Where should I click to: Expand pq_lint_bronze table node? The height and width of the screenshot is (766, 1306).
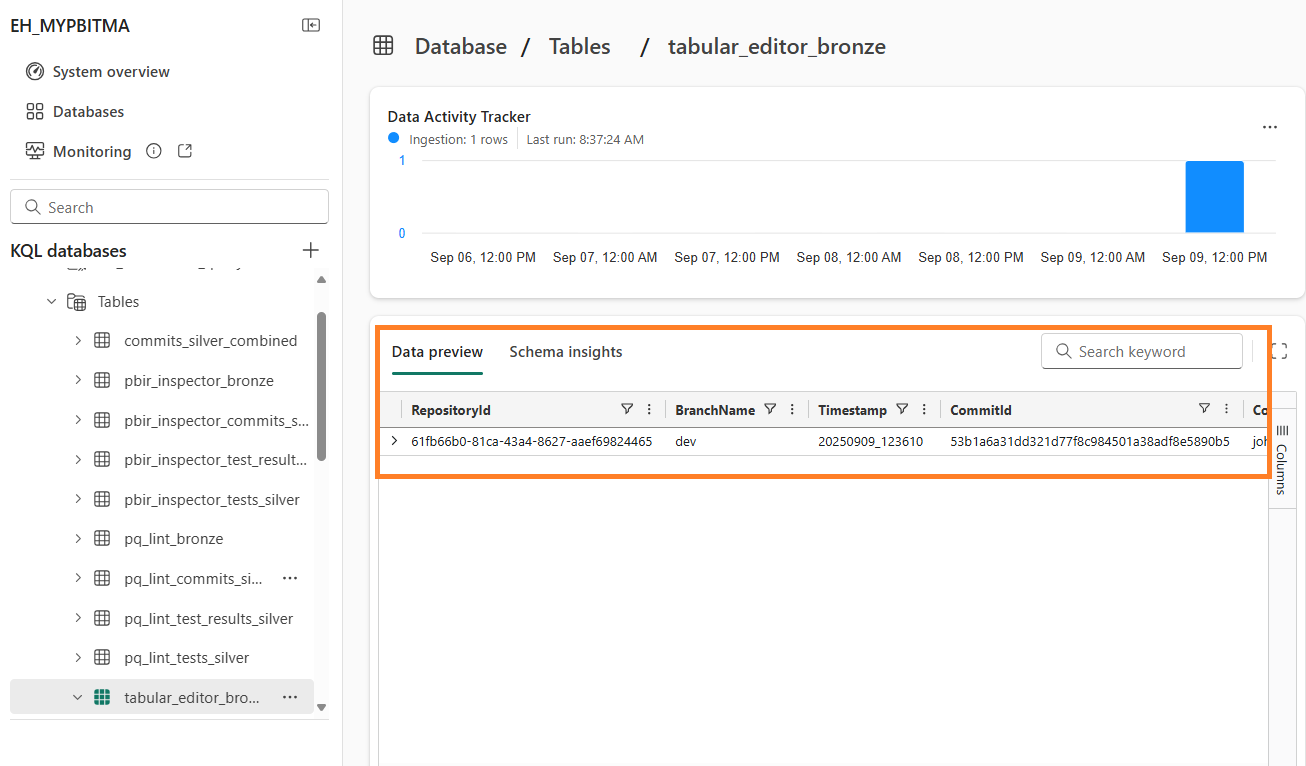click(x=78, y=539)
